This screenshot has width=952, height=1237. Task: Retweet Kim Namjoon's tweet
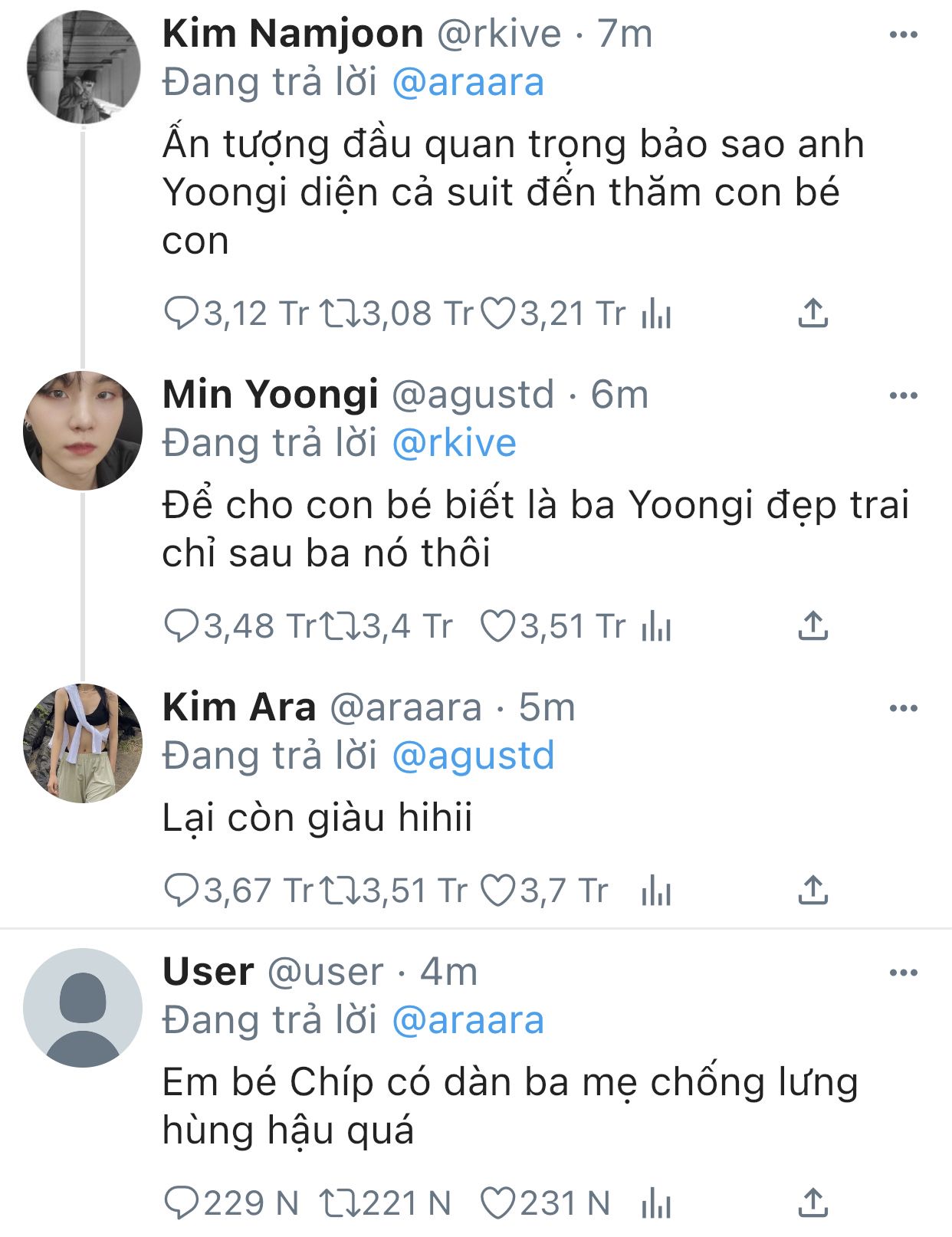point(340,313)
